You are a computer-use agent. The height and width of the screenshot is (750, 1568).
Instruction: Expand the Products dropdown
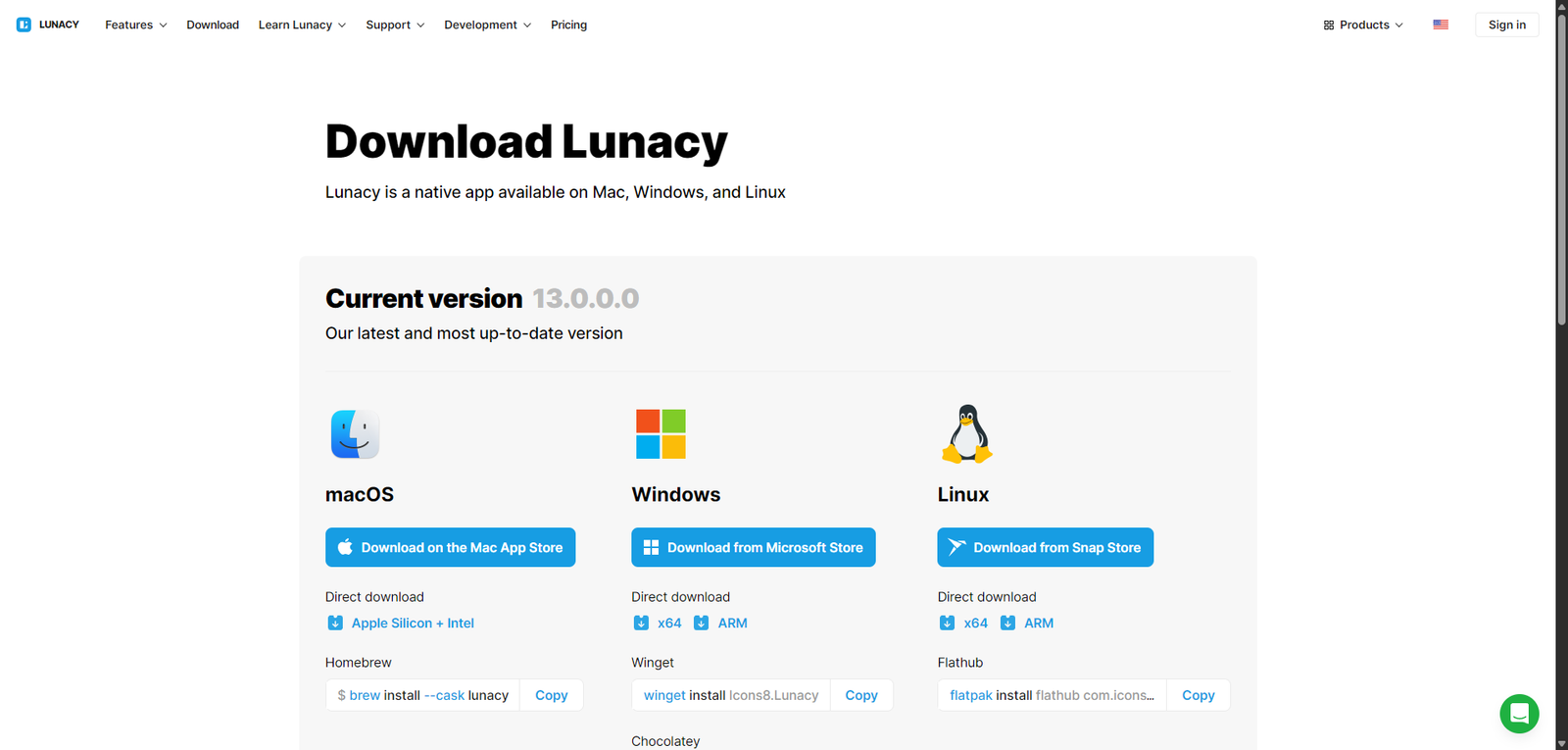(1363, 25)
